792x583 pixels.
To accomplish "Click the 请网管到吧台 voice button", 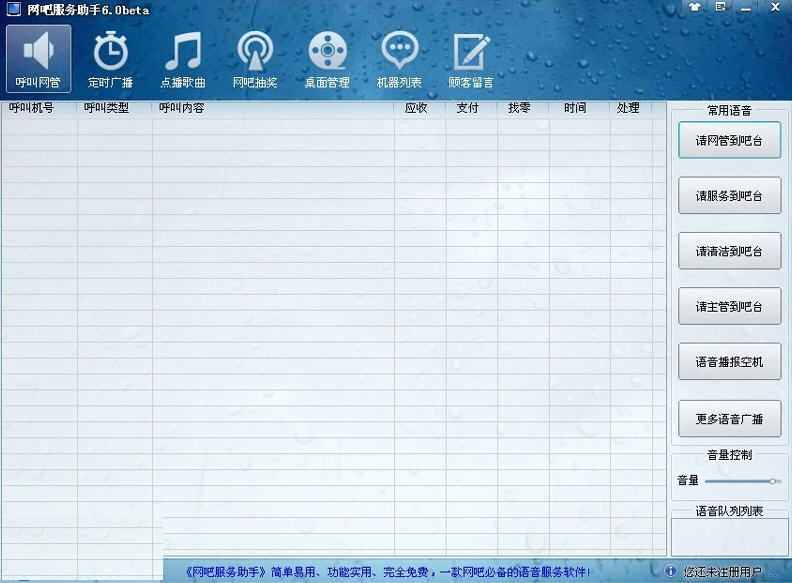I will (x=729, y=140).
